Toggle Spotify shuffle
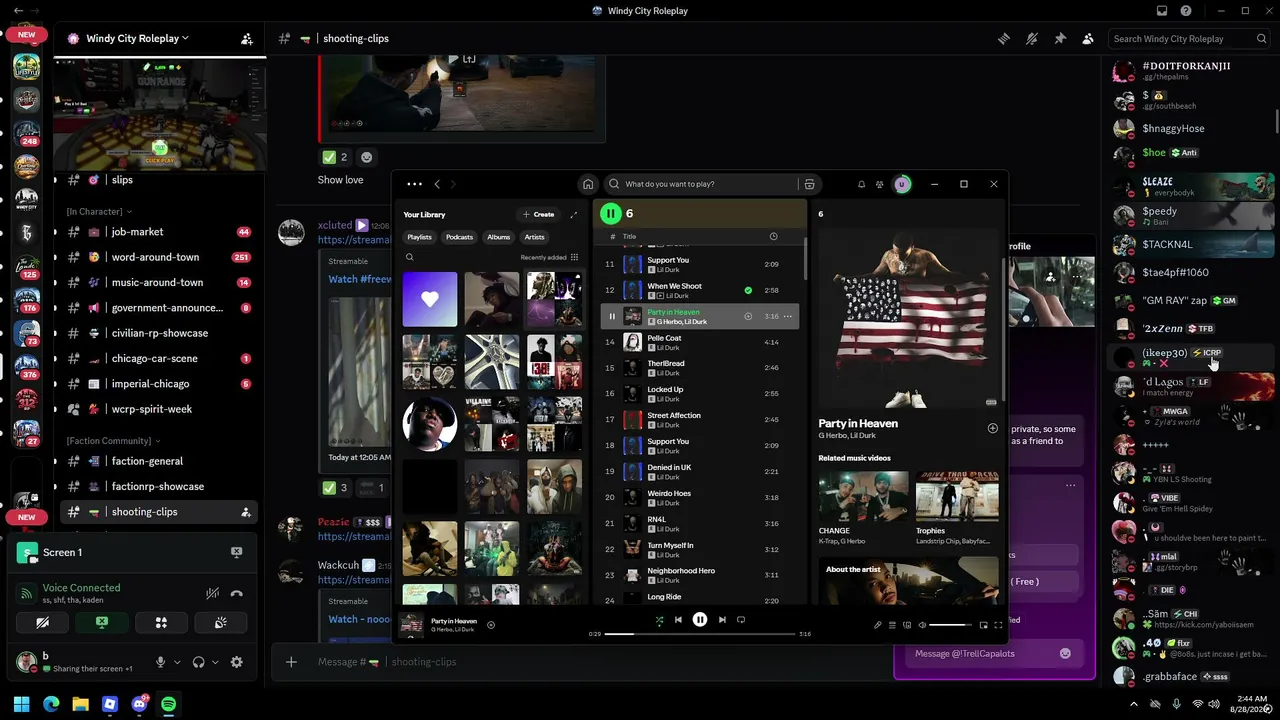1280x720 pixels. 659,620
